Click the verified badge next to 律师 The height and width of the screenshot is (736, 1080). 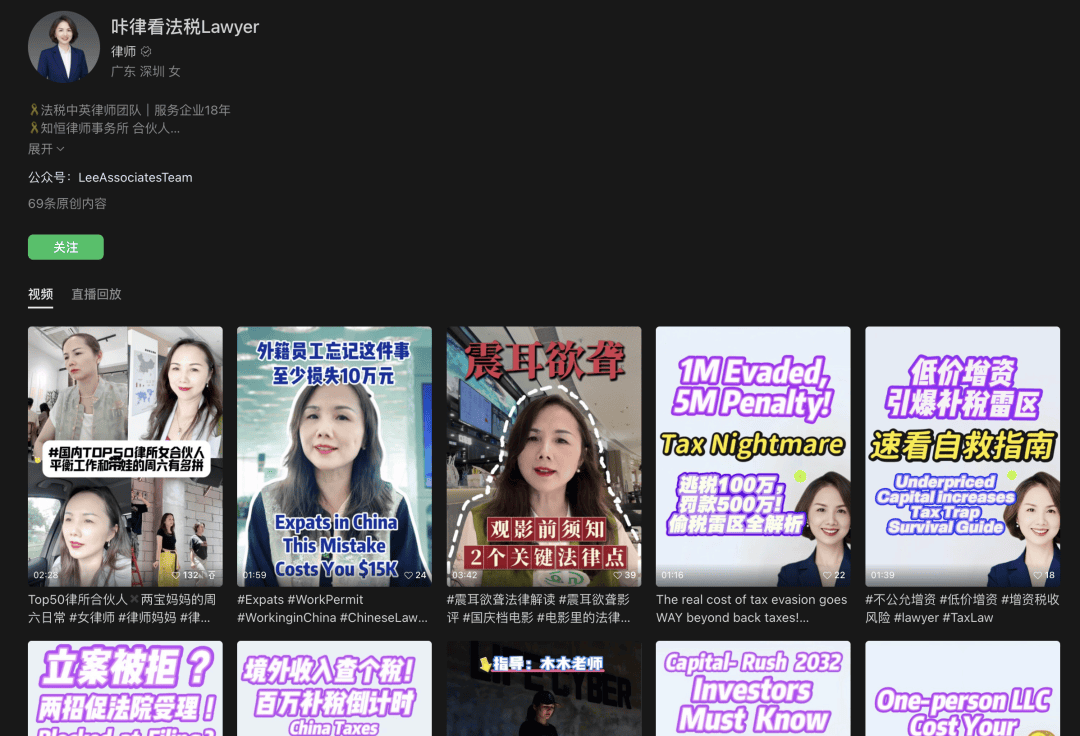[146, 52]
